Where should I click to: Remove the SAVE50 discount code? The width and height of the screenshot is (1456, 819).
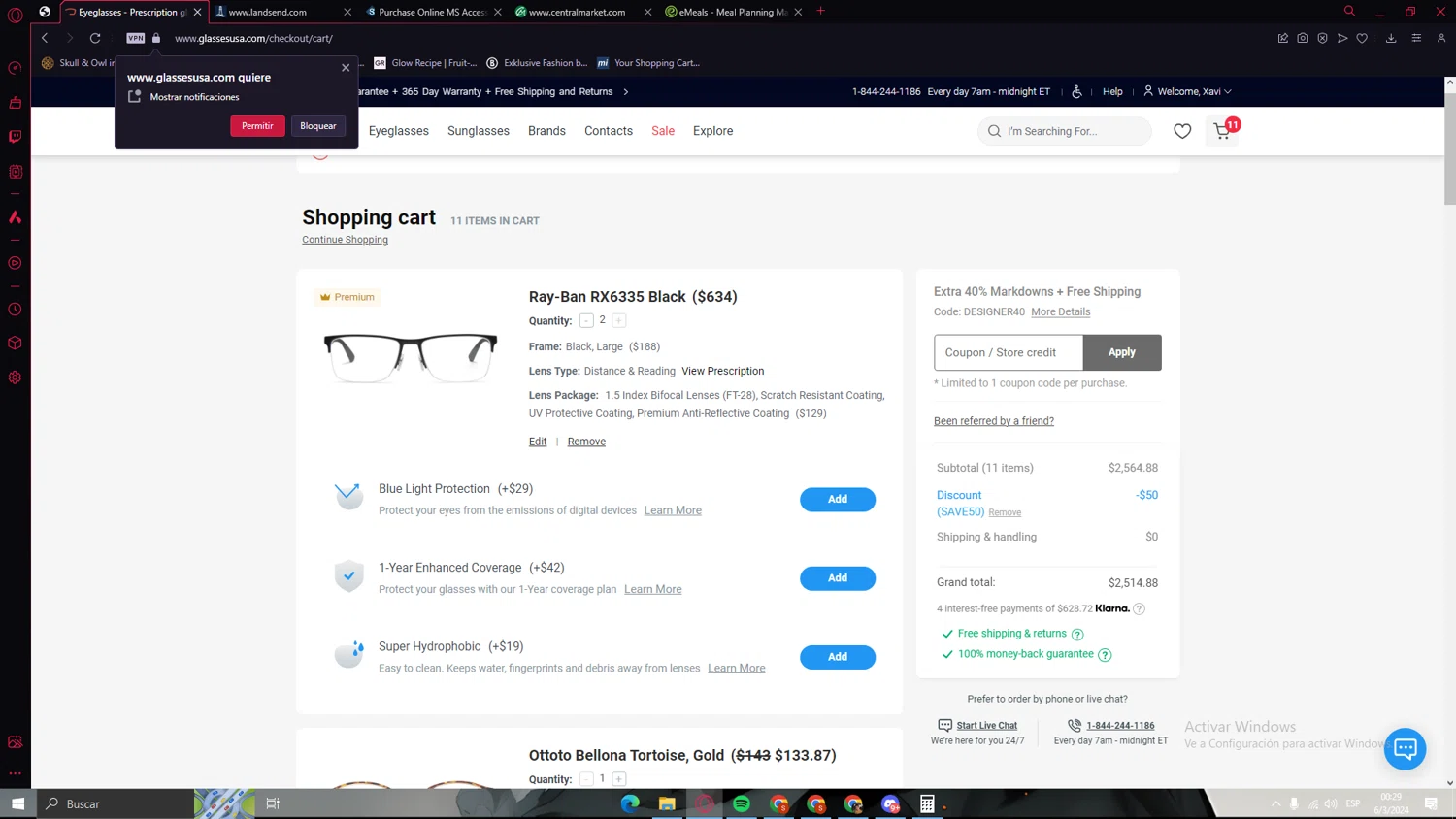(x=1005, y=512)
